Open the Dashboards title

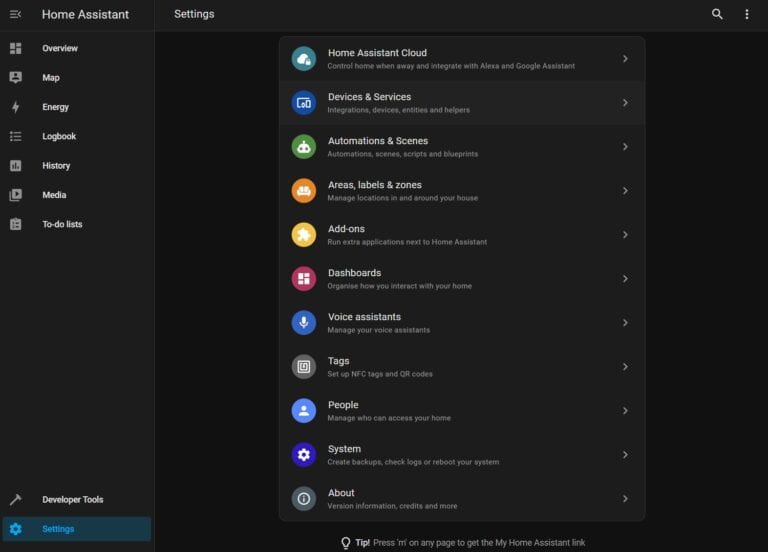pos(354,273)
